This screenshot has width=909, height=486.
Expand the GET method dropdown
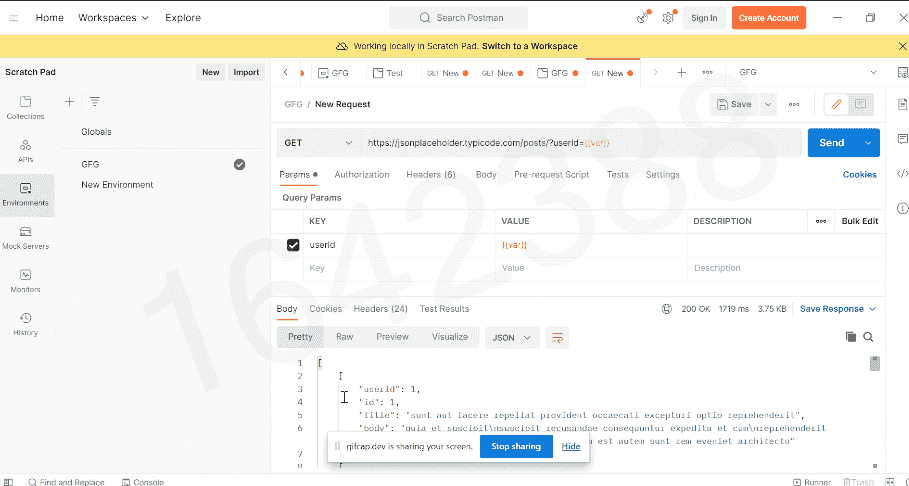318,143
